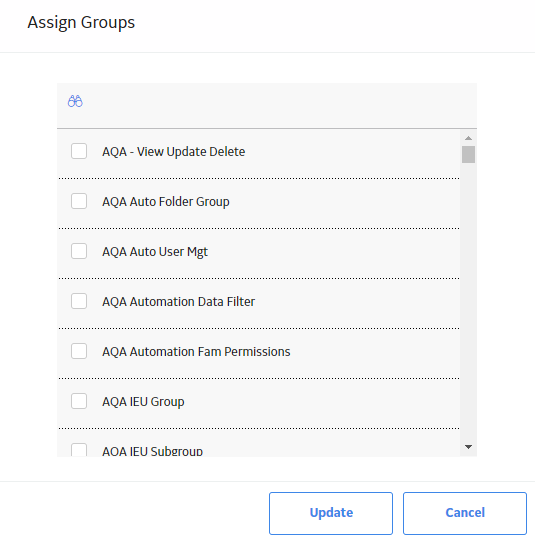Click the scrollbar up arrow
This screenshot has height=542, width=535.
(x=468, y=138)
